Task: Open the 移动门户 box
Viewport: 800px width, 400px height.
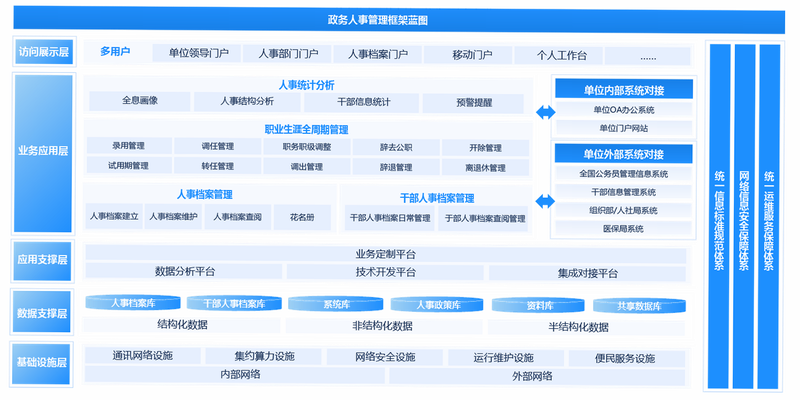Action: click(468, 55)
